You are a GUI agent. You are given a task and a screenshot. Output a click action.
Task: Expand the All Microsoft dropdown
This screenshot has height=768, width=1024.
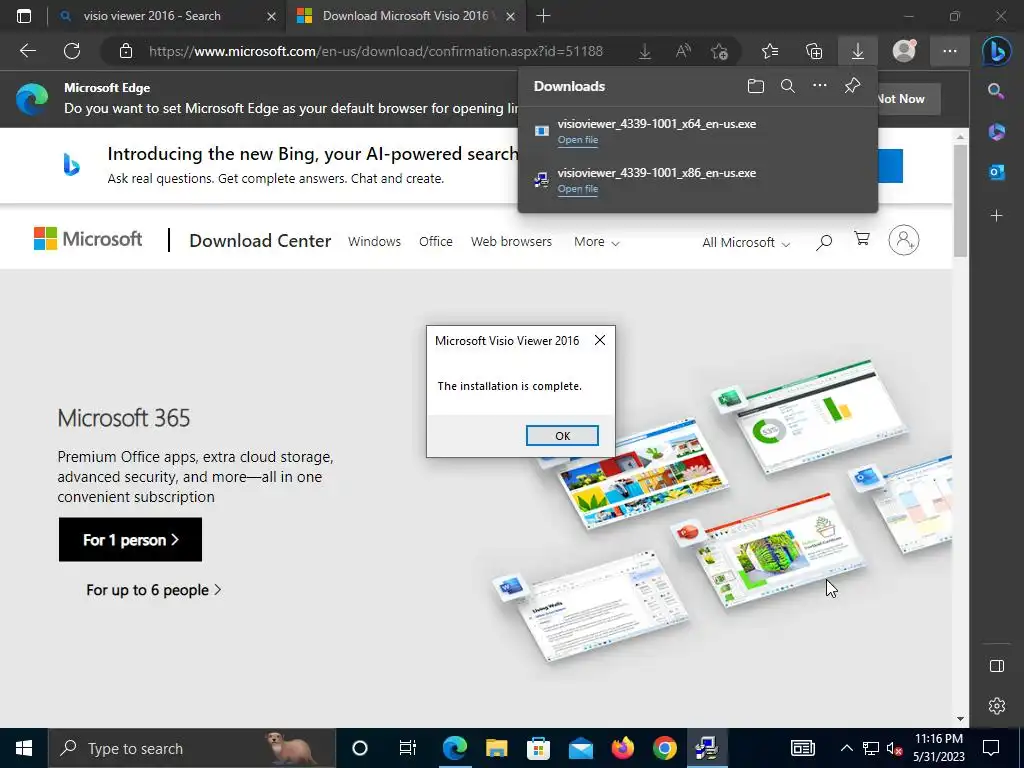[x=746, y=243]
